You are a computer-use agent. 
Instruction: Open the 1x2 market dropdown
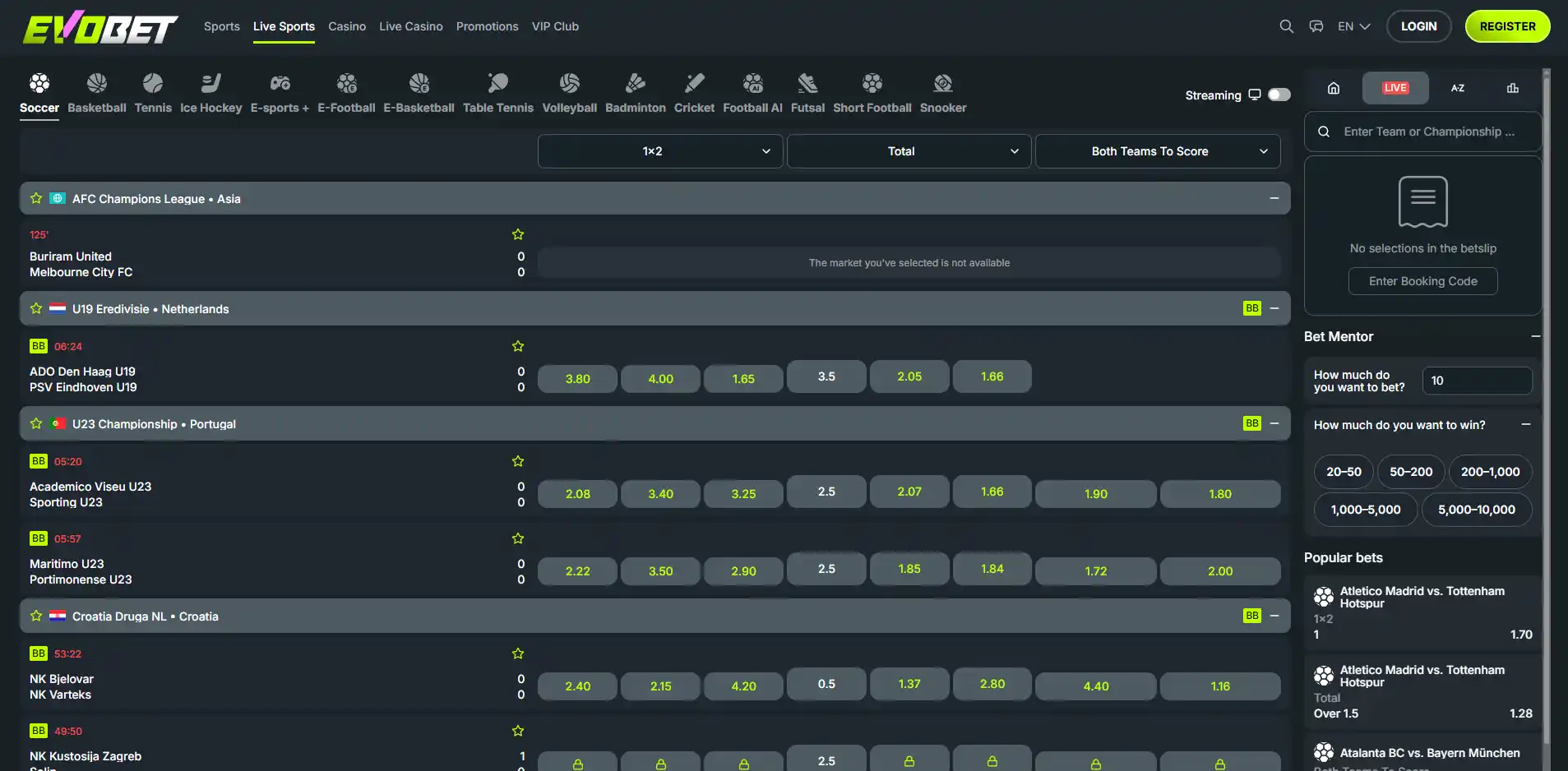(660, 151)
